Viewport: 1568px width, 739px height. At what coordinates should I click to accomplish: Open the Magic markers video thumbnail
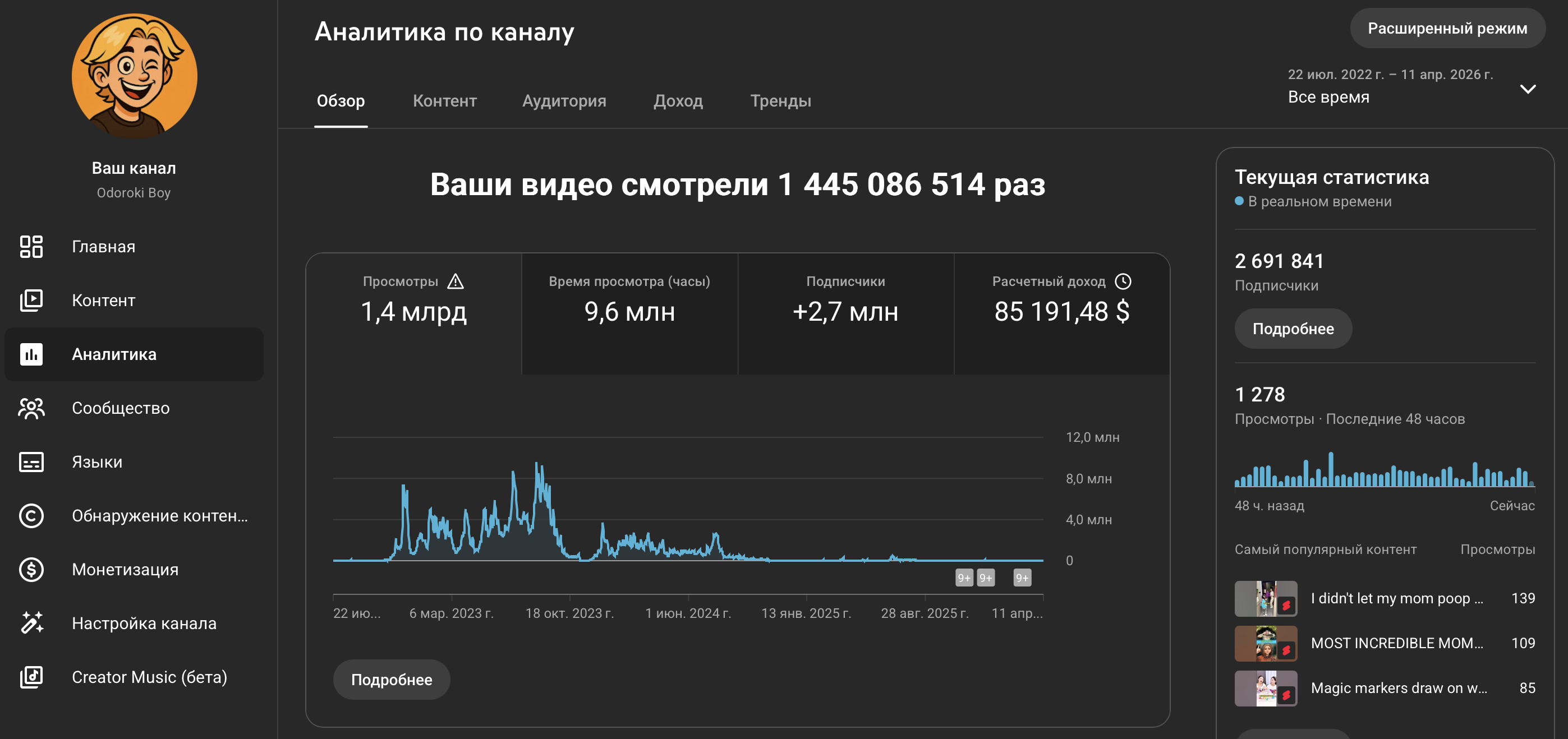(1265, 688)
